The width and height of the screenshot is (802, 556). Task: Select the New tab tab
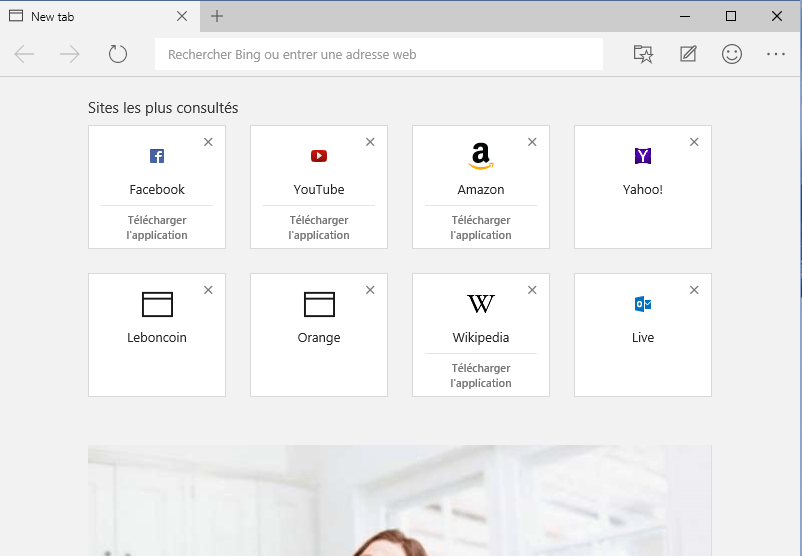pyautogui.click(x=100, y=16)
